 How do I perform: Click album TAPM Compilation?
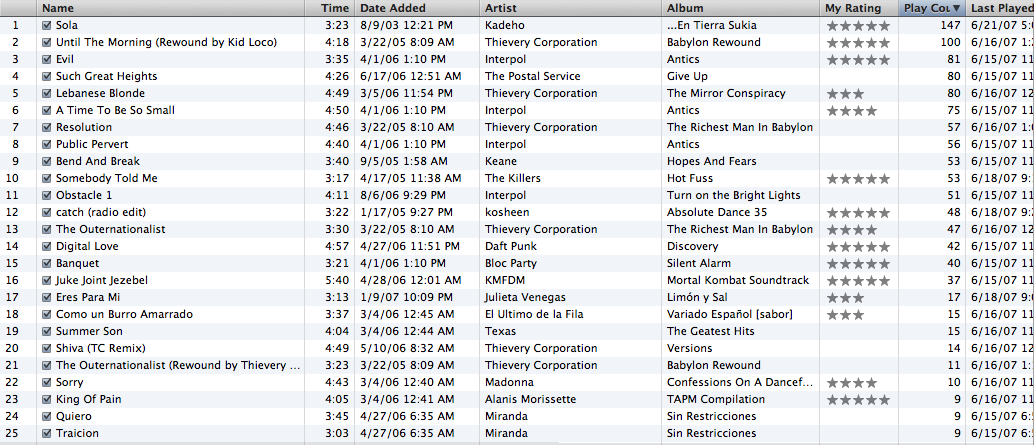tap(716, 400)
